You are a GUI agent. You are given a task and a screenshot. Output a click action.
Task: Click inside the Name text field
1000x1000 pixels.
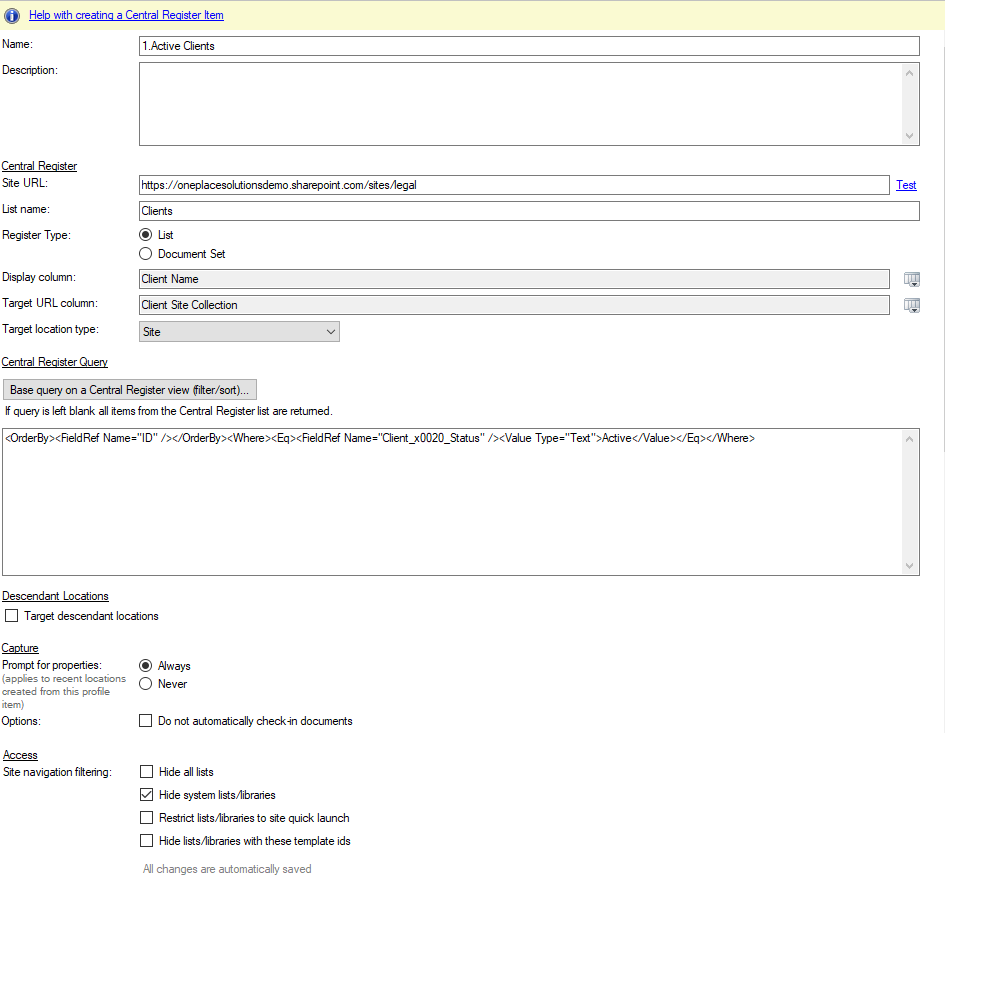coord(528,46)
